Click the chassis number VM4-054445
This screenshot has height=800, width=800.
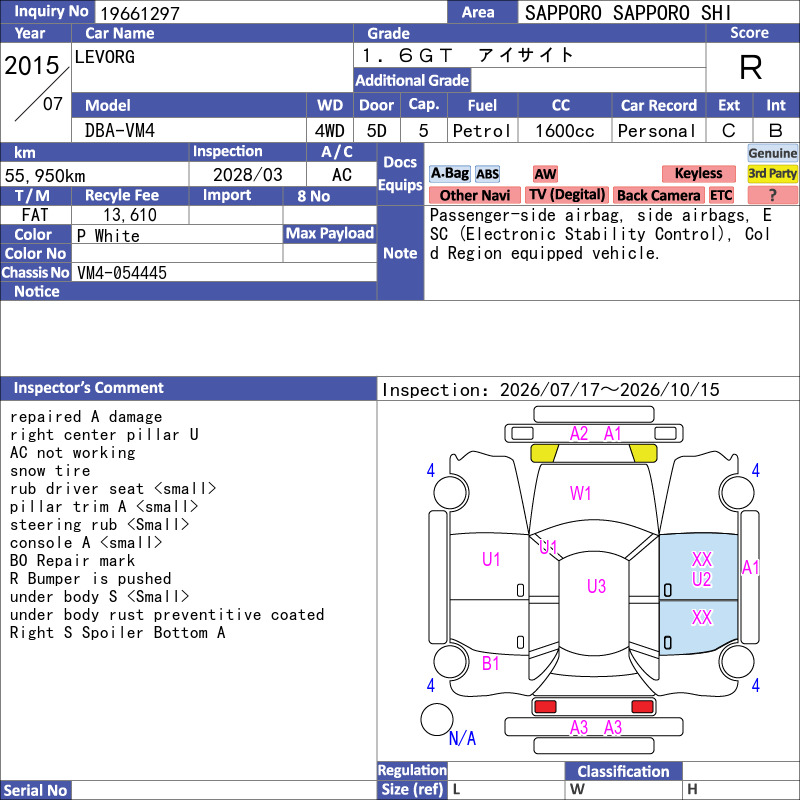click(x=121, y=273)
